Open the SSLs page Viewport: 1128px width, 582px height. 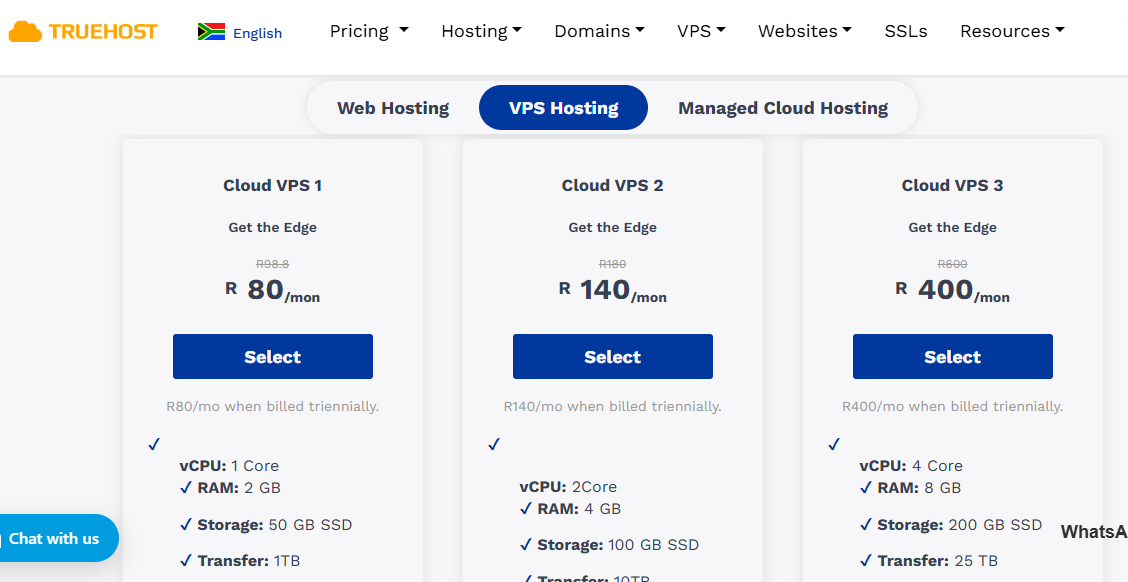[x=906, y=31]
